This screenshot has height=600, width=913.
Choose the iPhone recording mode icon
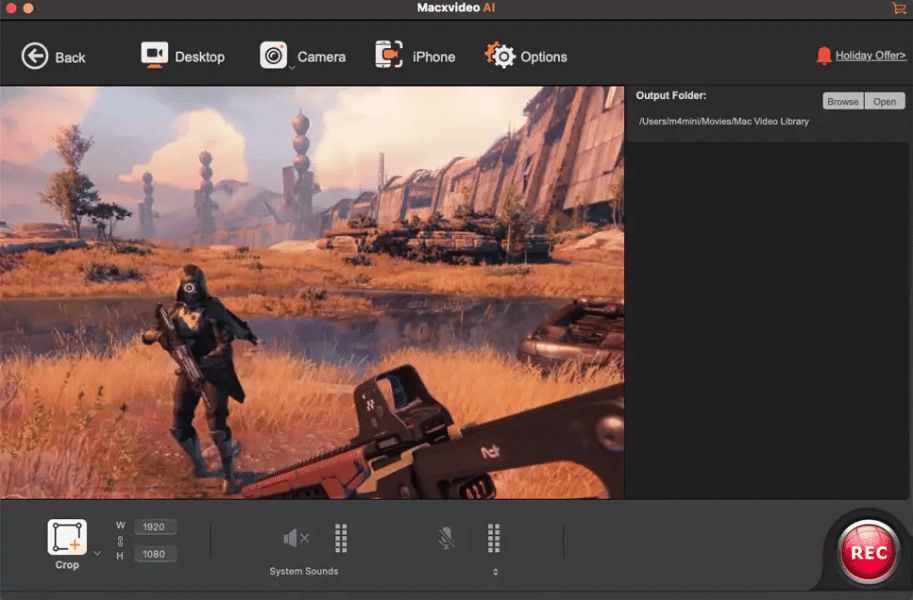(x=388, y=56)
